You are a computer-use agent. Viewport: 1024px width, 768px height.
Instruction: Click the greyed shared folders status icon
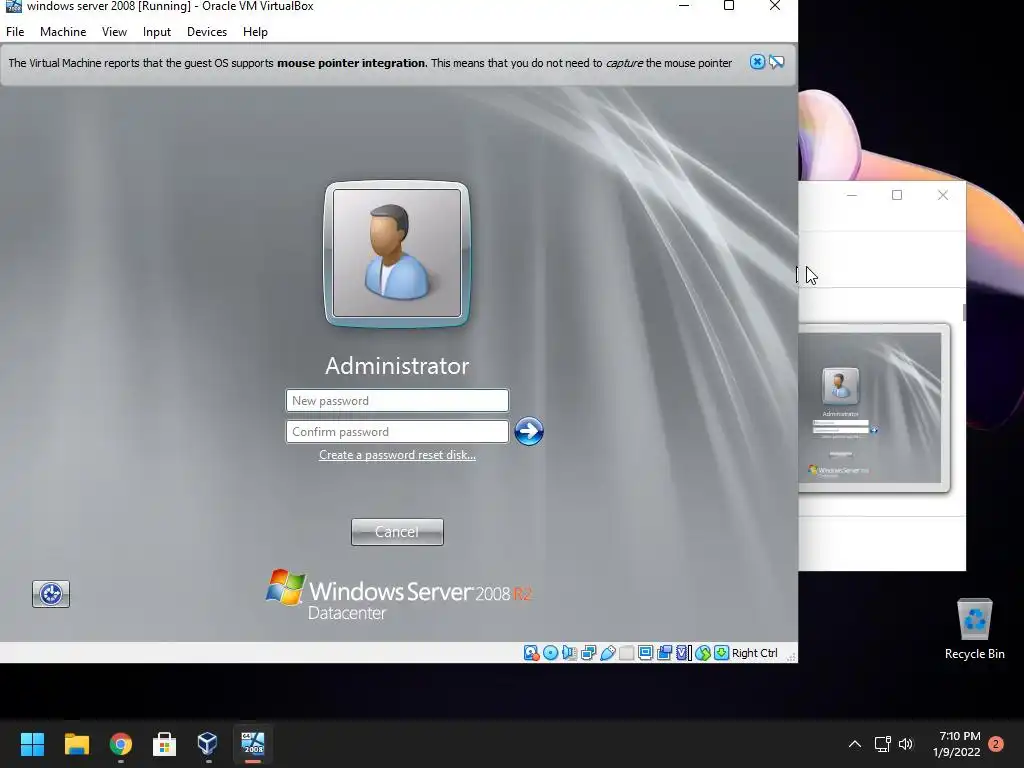coord(626,653)
